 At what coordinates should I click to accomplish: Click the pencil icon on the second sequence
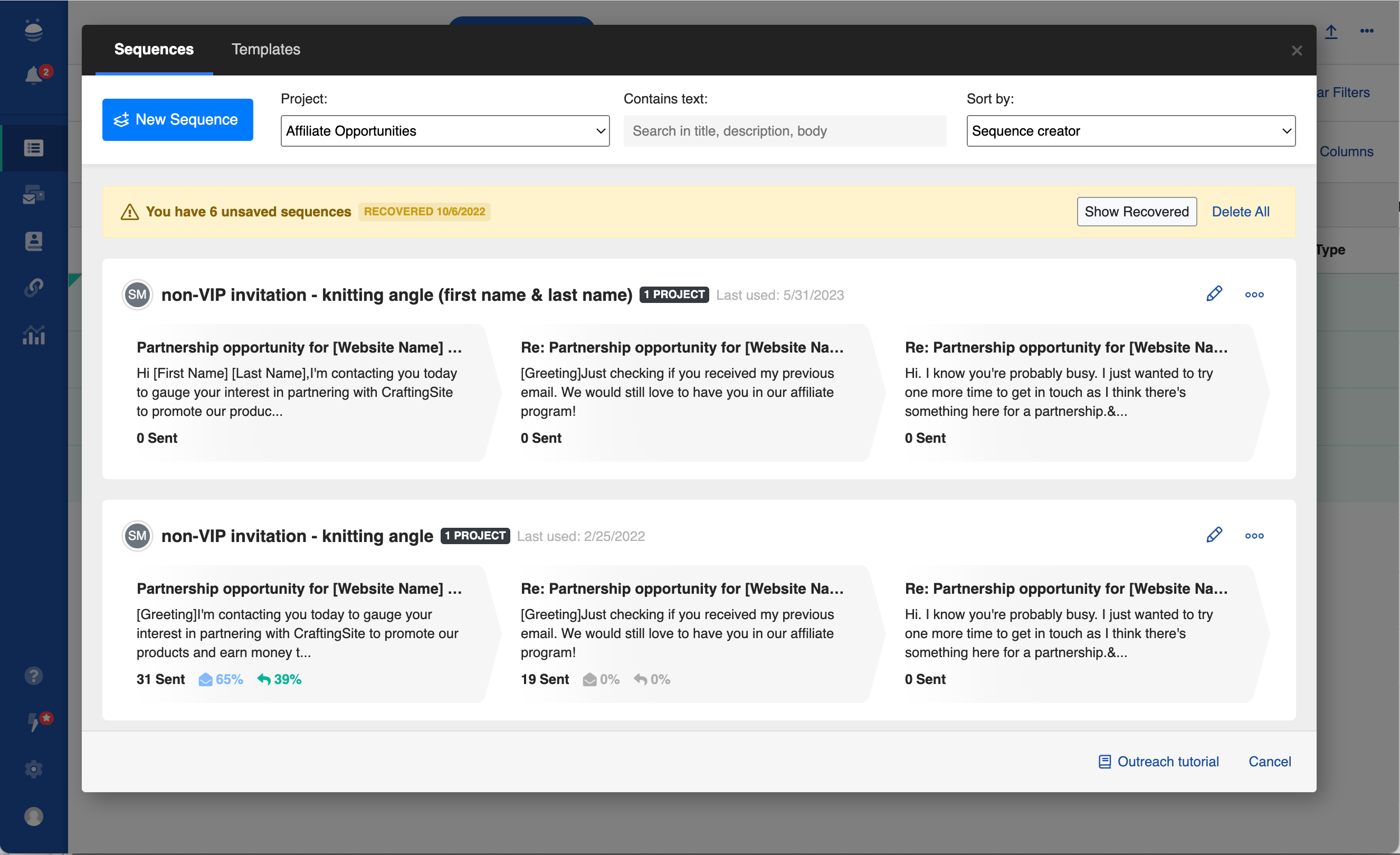tap(1214, 535)
